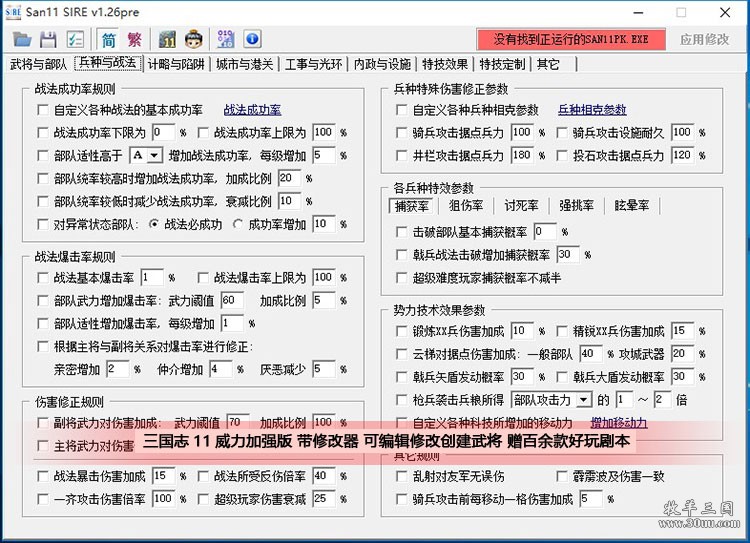
Task: Click the 武力阈值 60 input field
Action: coord(232,300)
